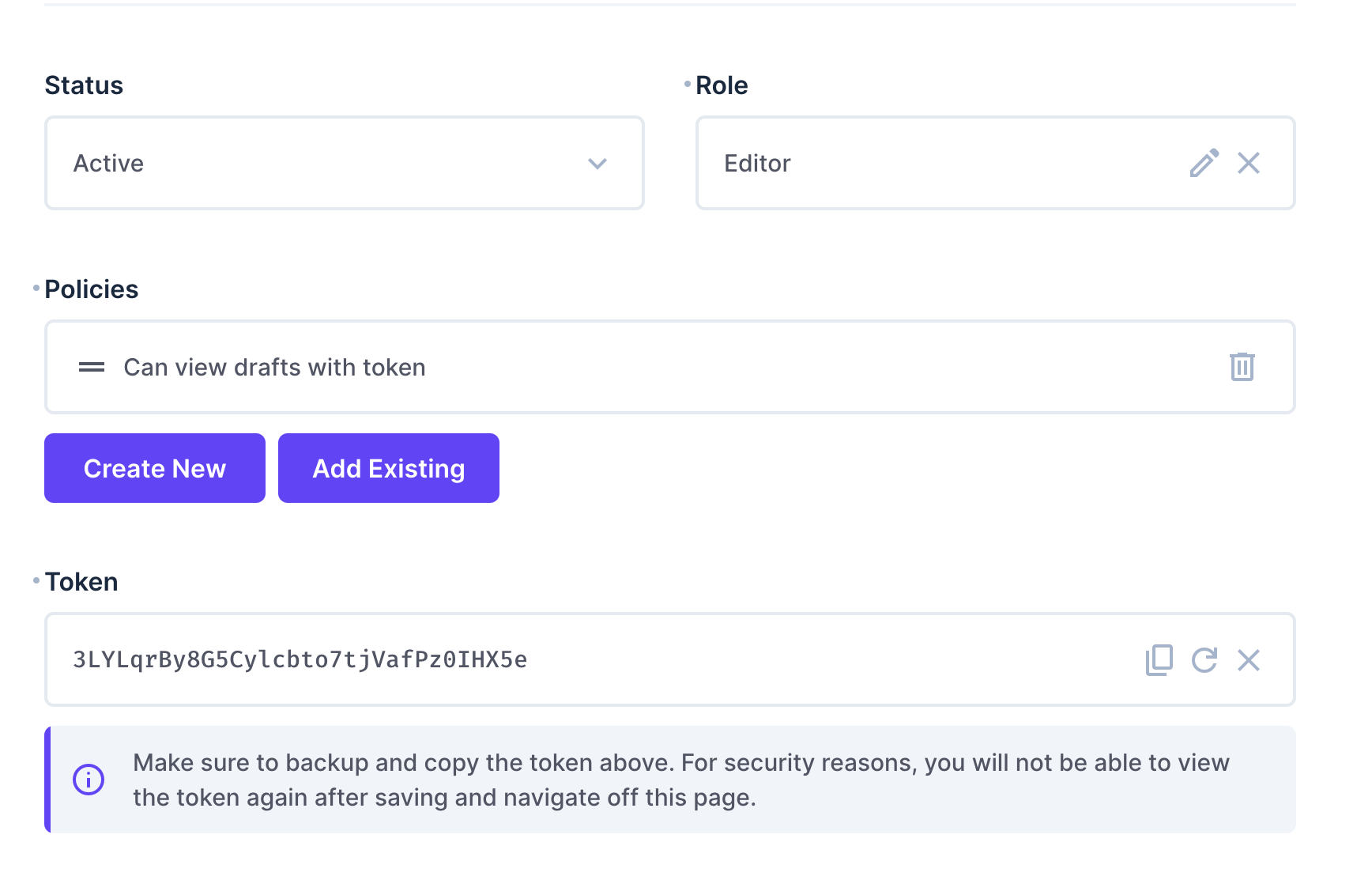
Task: Clear the Editor role with the X icon
Action: [1249, 163]
